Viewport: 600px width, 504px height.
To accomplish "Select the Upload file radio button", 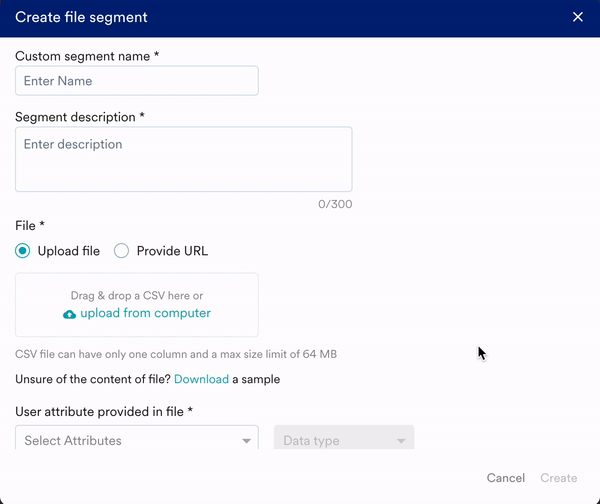I will (23, 251).
